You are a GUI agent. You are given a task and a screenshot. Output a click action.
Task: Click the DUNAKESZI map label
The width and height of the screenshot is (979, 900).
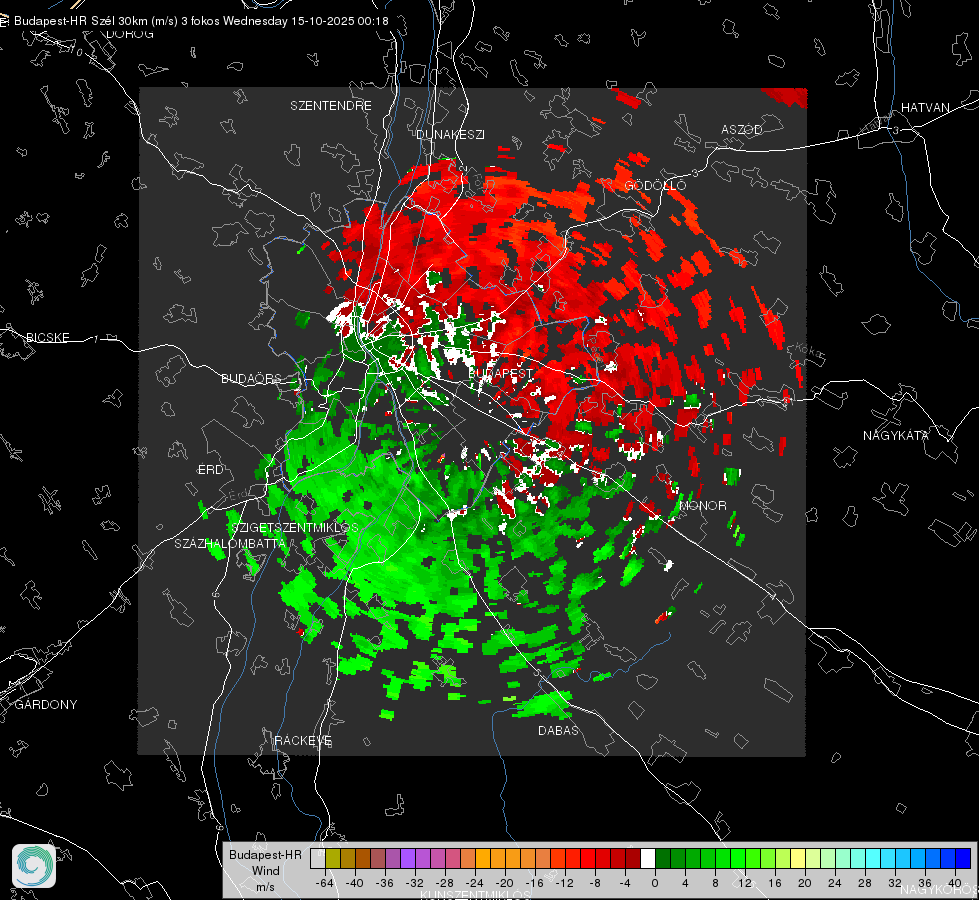450,134
